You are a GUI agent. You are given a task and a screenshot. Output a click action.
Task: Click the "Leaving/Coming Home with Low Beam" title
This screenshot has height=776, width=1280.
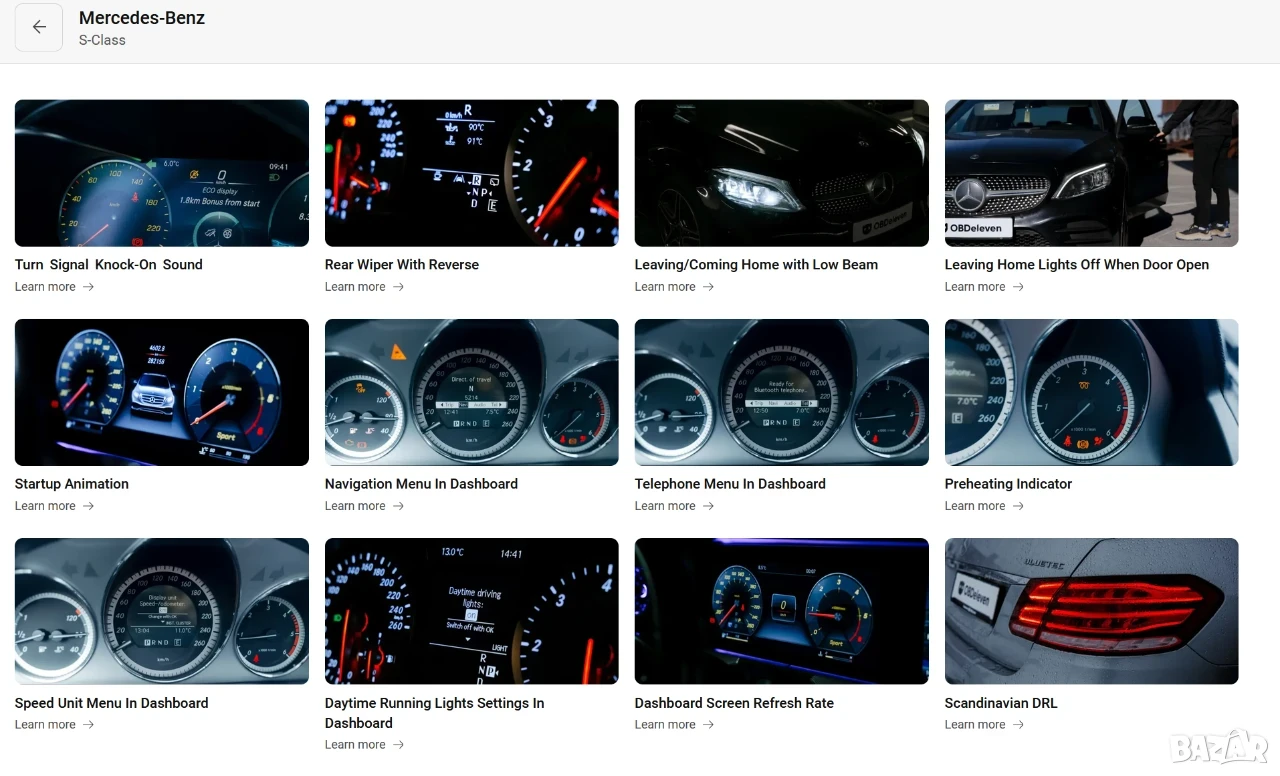pyautogui.click(x=756, y=265)
